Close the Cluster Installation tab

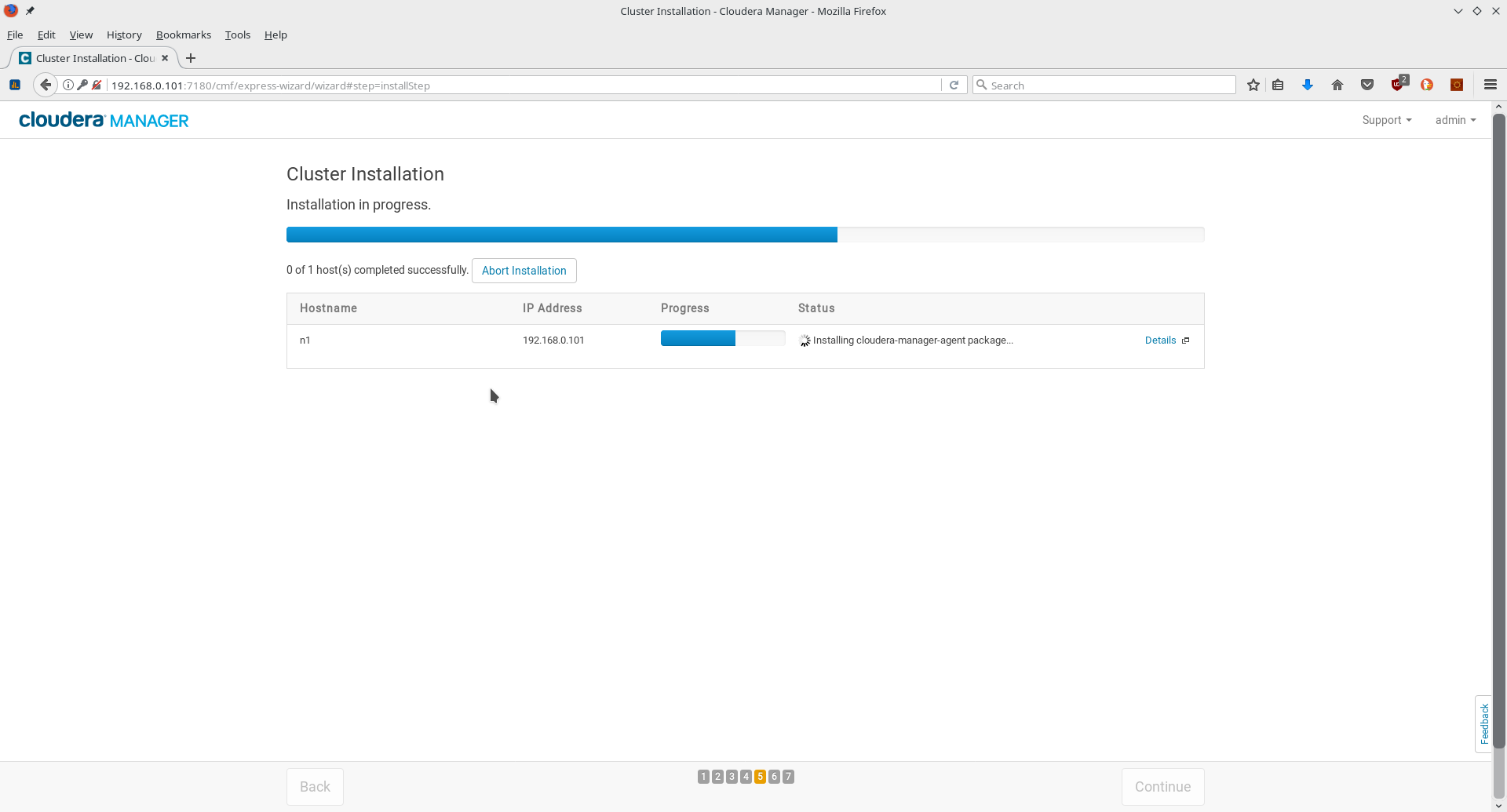pyautogui.click(x=165, y=58)
